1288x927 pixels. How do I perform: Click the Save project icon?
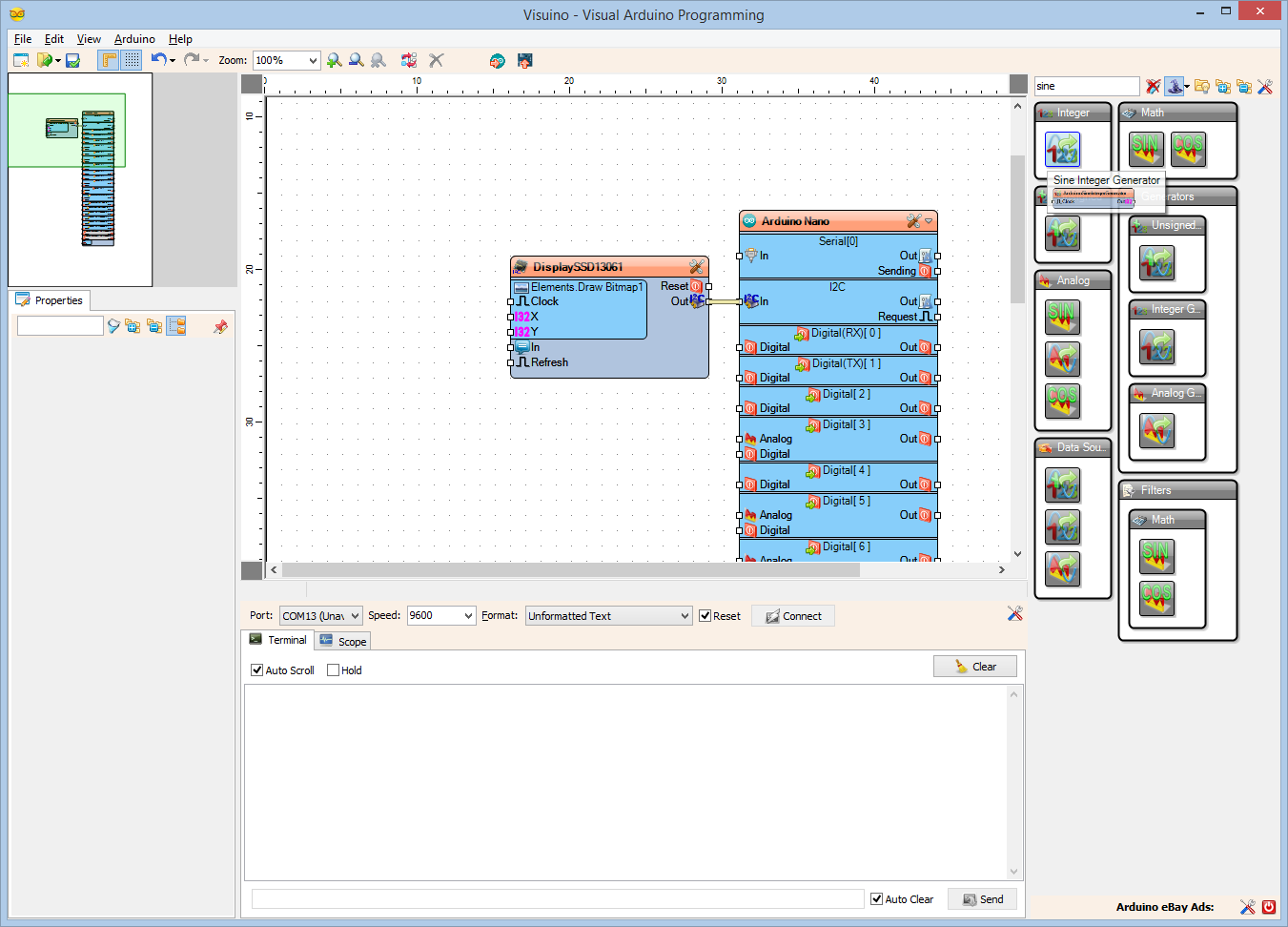point(72,60)
